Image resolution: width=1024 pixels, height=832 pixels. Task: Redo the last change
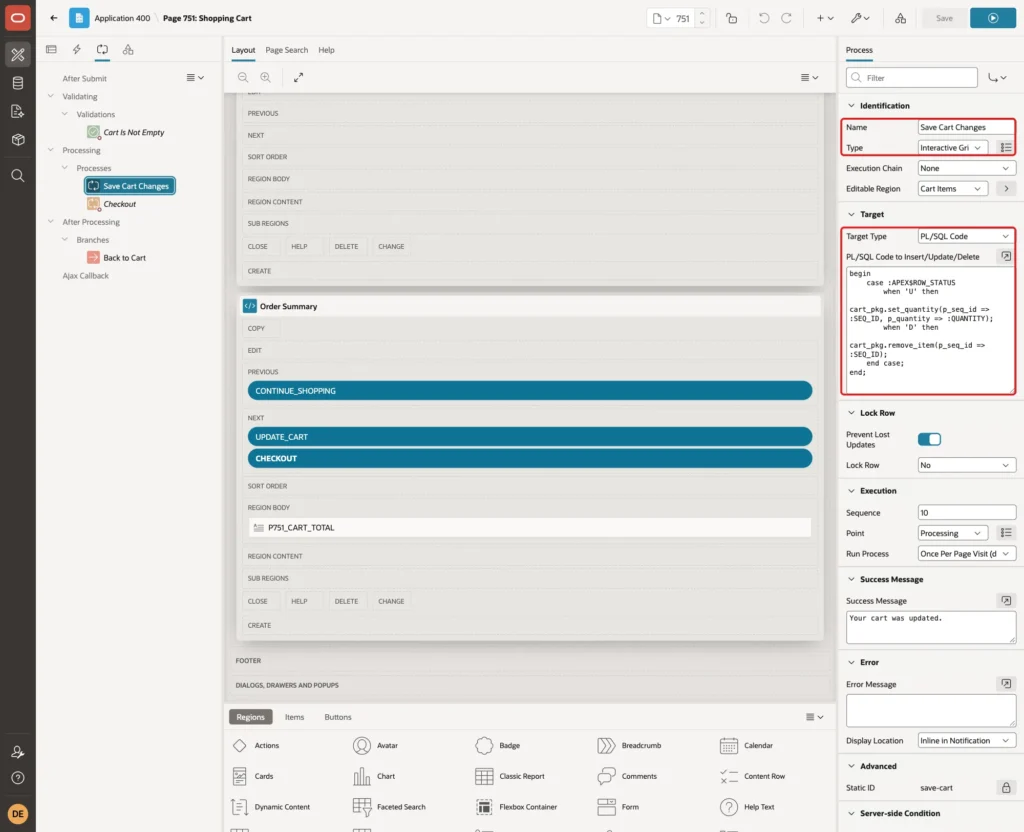pos(786,18)
